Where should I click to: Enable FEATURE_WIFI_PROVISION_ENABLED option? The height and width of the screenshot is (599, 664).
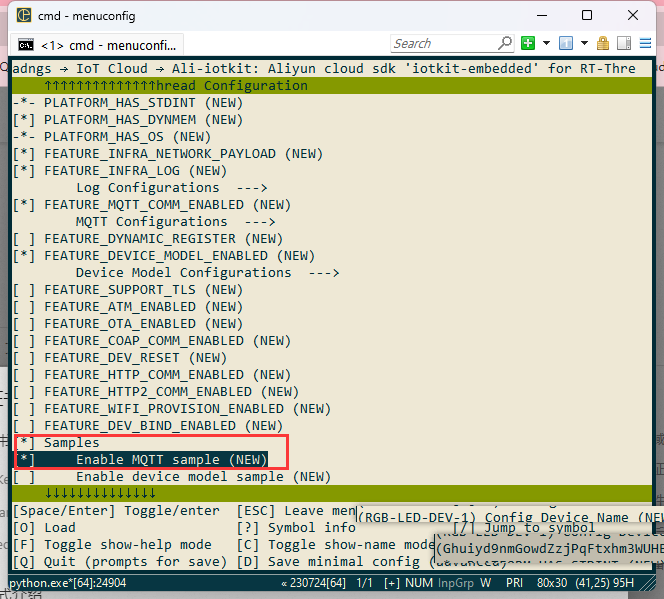click(172, 409)
